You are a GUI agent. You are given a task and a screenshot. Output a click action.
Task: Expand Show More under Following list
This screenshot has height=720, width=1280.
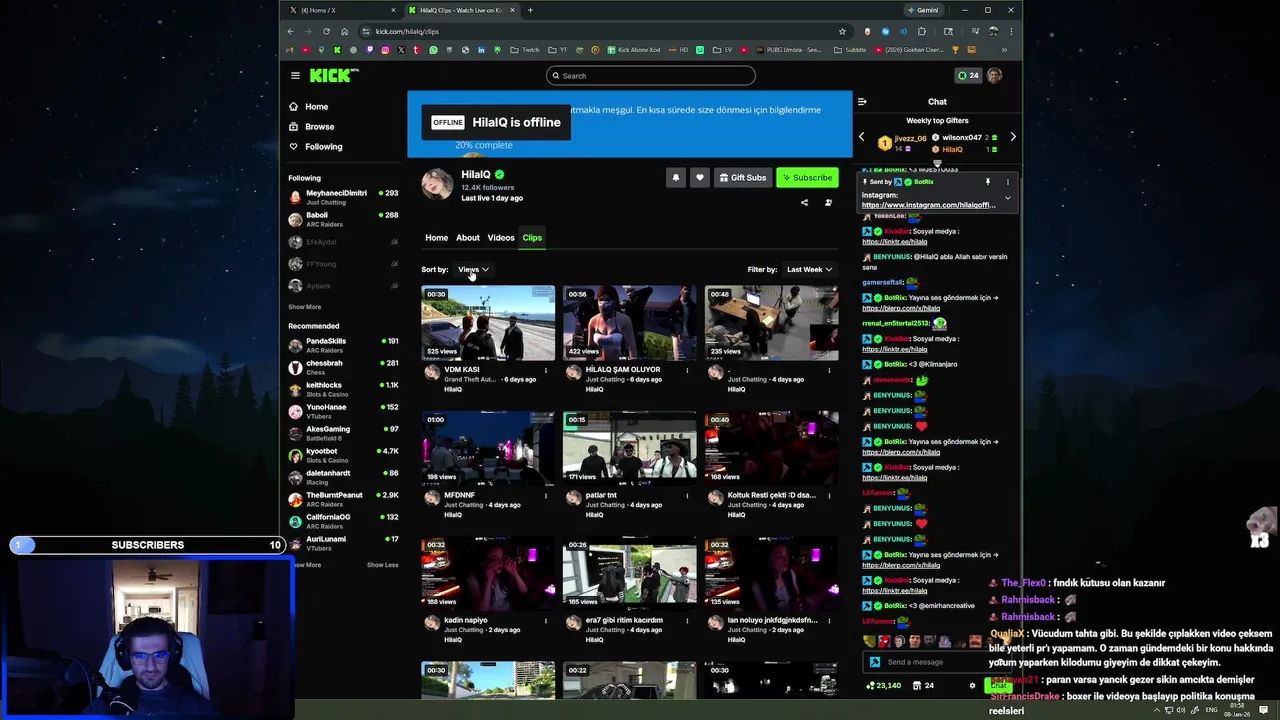pos(305,307)
